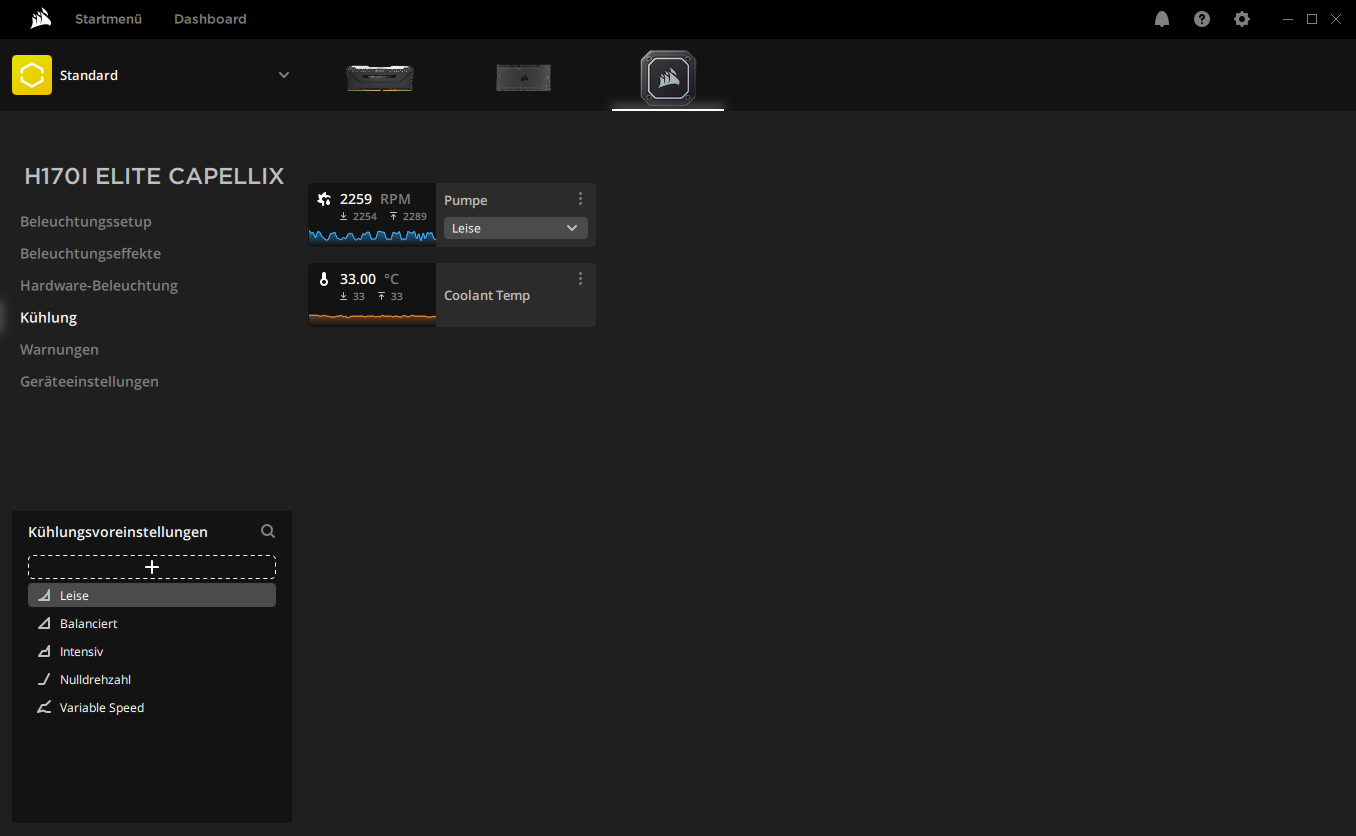Click the help question mark icon
This screenshot has width=1356, height=836.
click(1202, 19)
